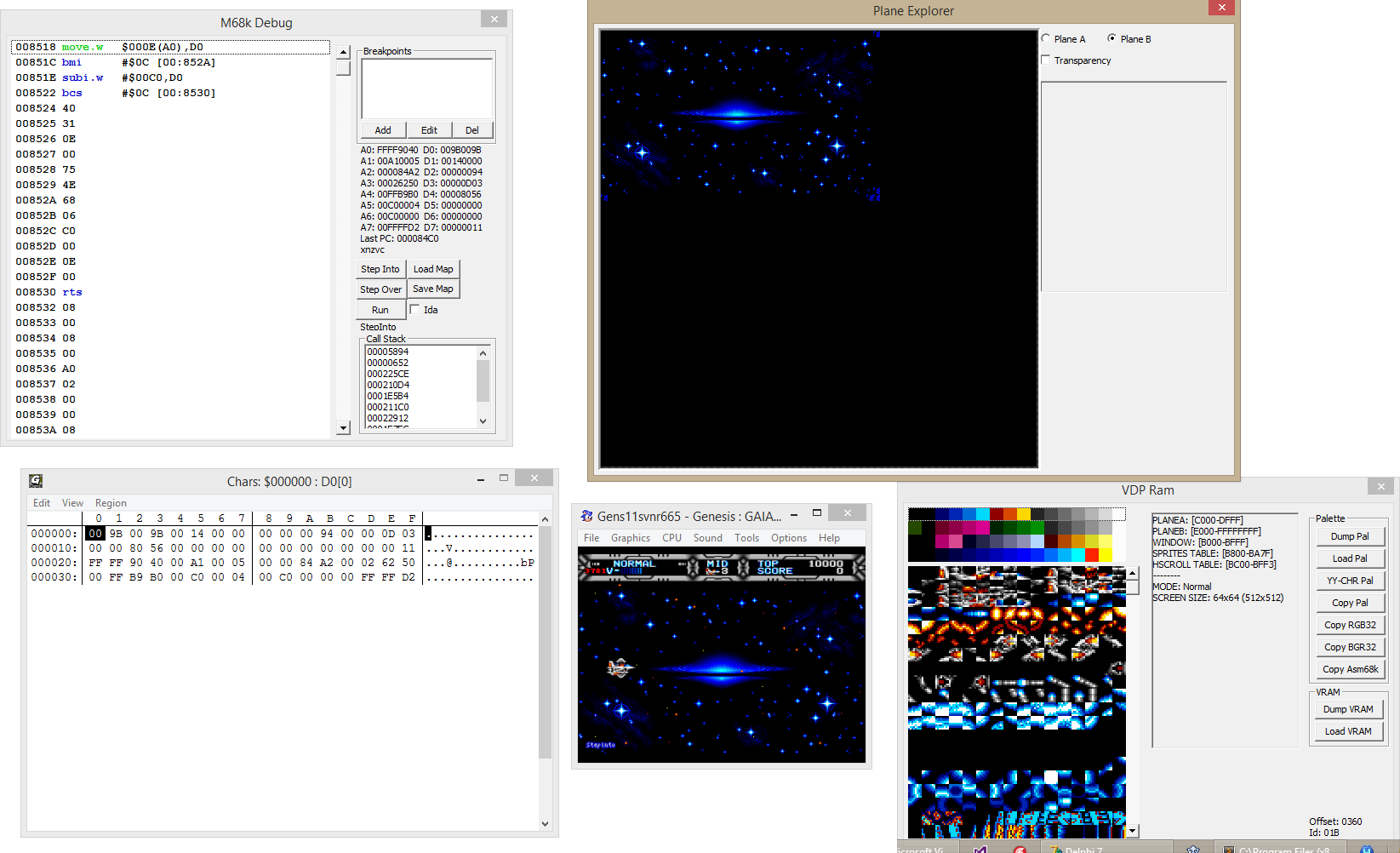This screenshot has height=853, width=1400.
Task: Select hex byte A2 in row 000020
Action: pos(327,563)
